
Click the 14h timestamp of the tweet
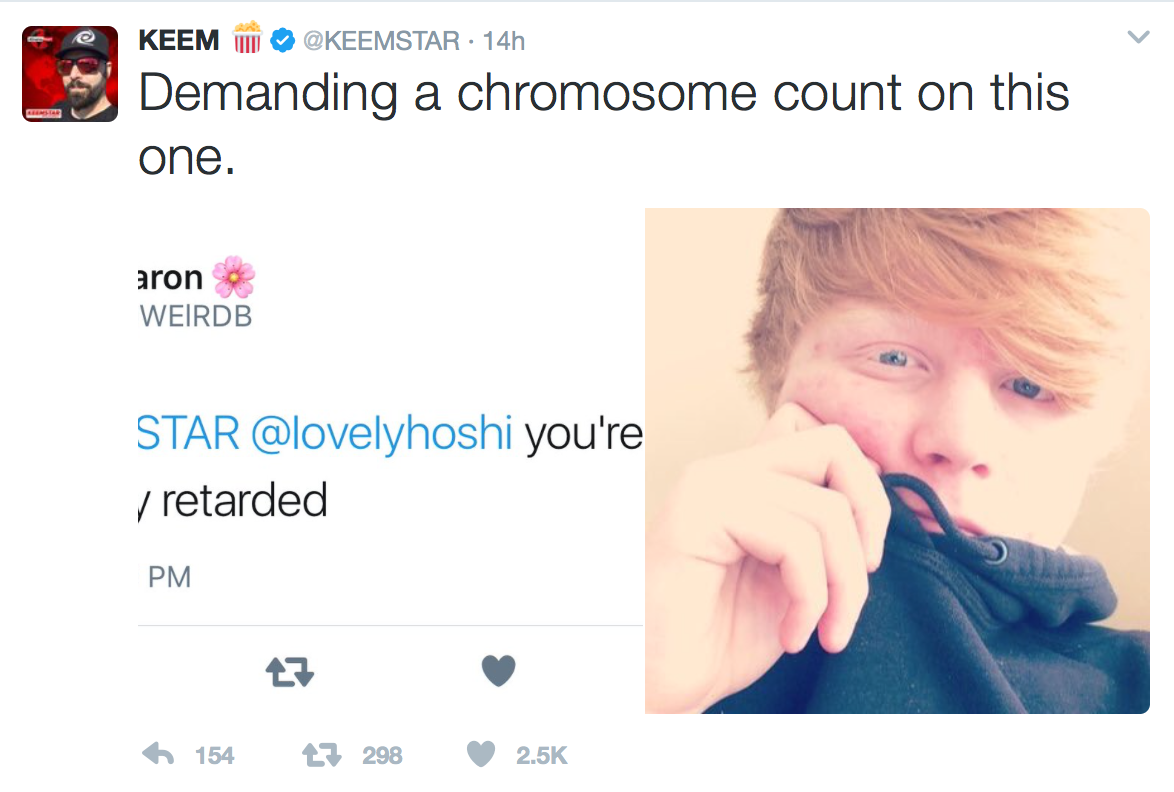[x=503, y=41]
